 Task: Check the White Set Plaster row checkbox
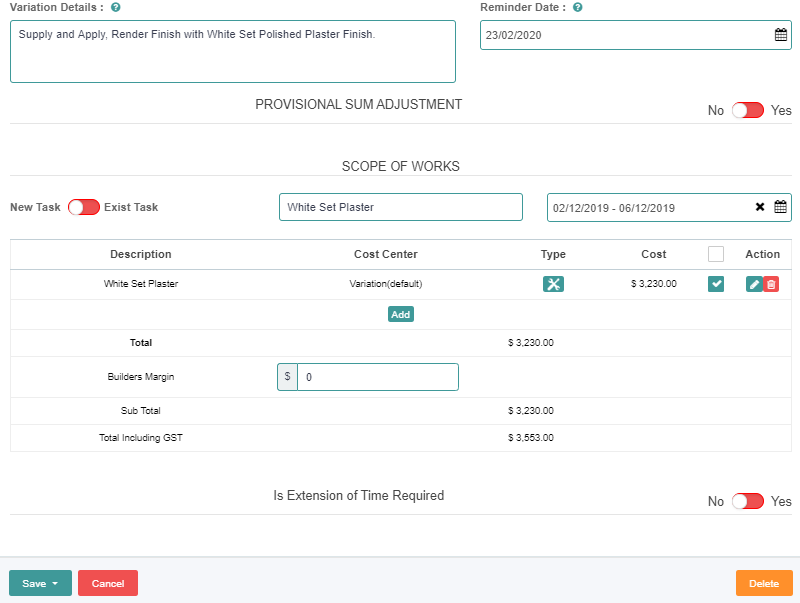pos(716,284)
